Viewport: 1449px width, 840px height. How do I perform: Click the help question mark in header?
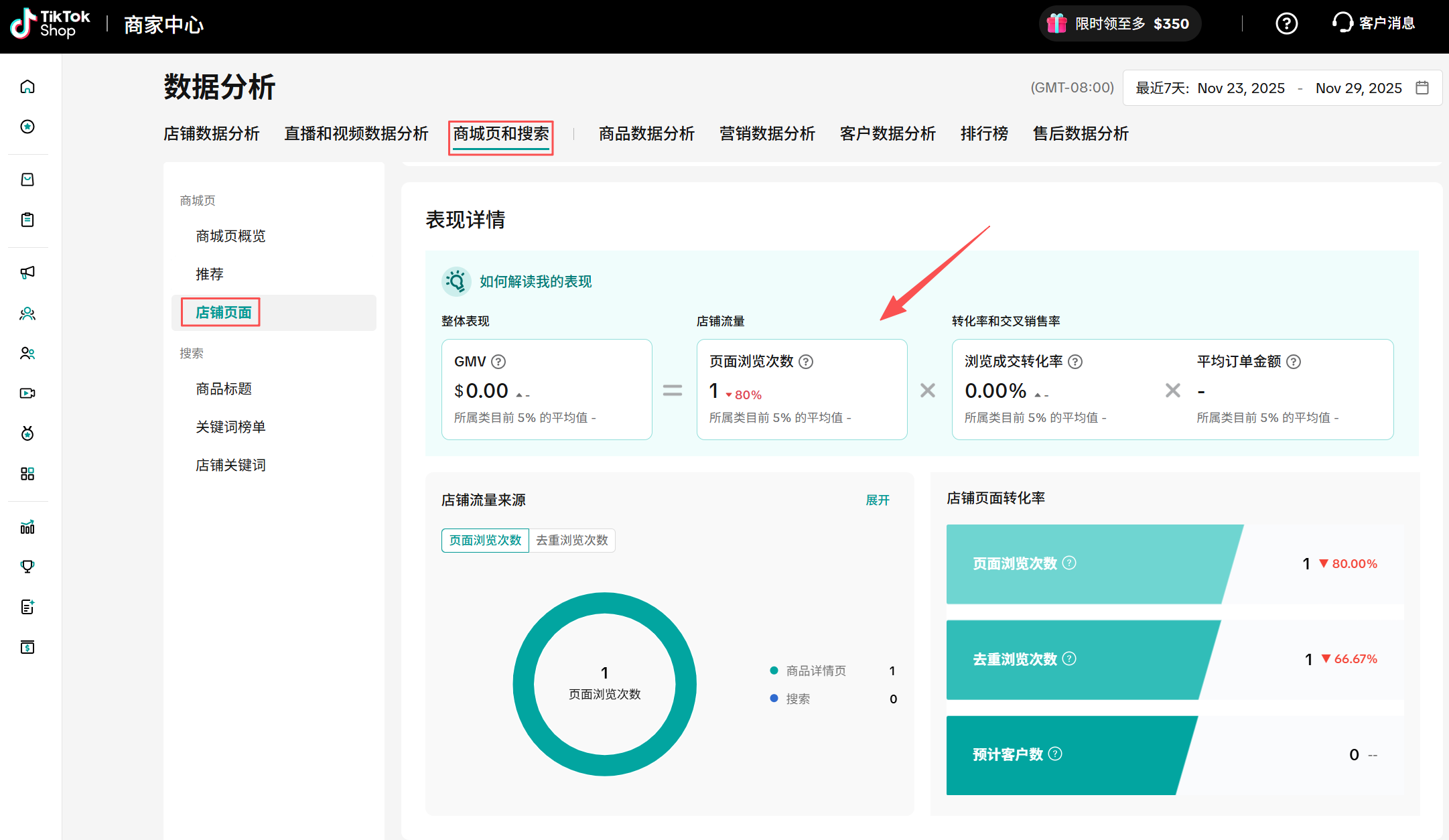[1286, 23]
